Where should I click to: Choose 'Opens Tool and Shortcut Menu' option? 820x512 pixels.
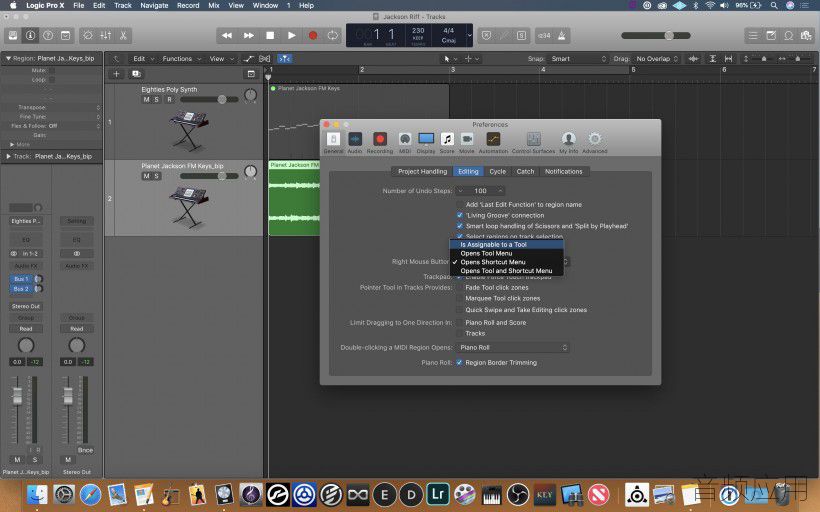tap(507, 271)
